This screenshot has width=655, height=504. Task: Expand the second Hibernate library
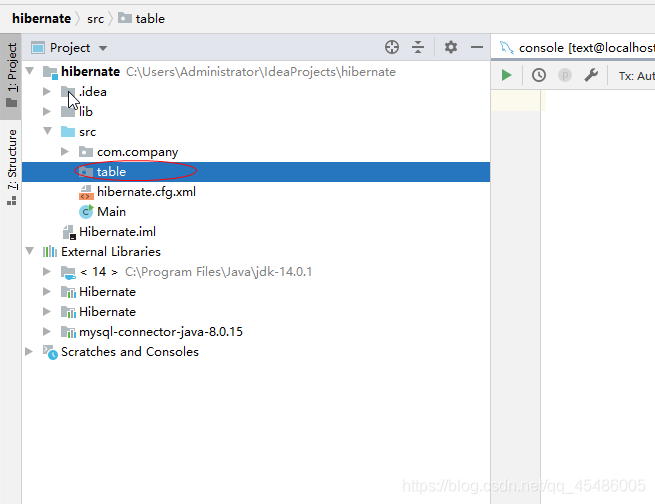pyautogui.click(x=47, y=312)
